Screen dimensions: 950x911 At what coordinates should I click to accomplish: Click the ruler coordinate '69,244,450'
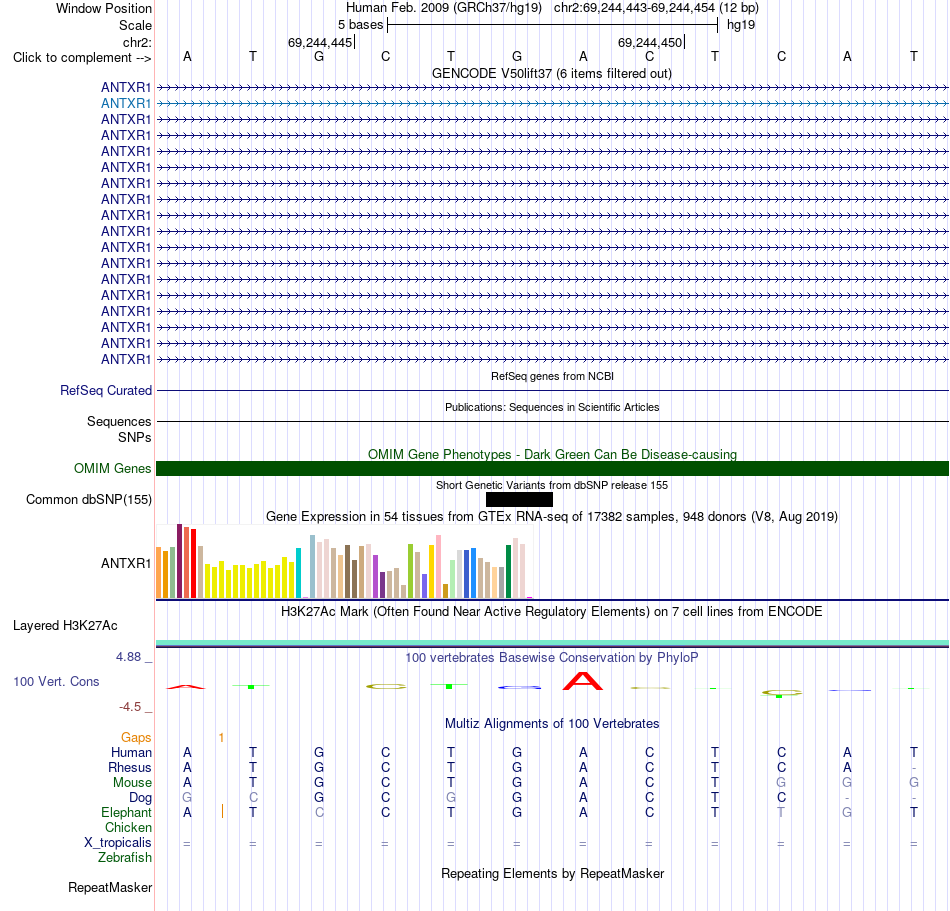(649, 42)
